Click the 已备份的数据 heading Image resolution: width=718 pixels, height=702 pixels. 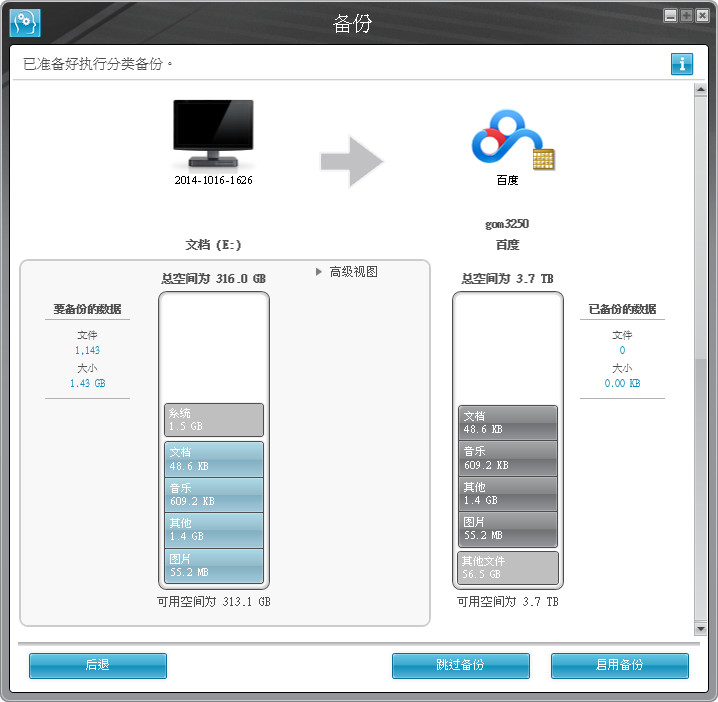pyautogui.click(x=622, y=309)
